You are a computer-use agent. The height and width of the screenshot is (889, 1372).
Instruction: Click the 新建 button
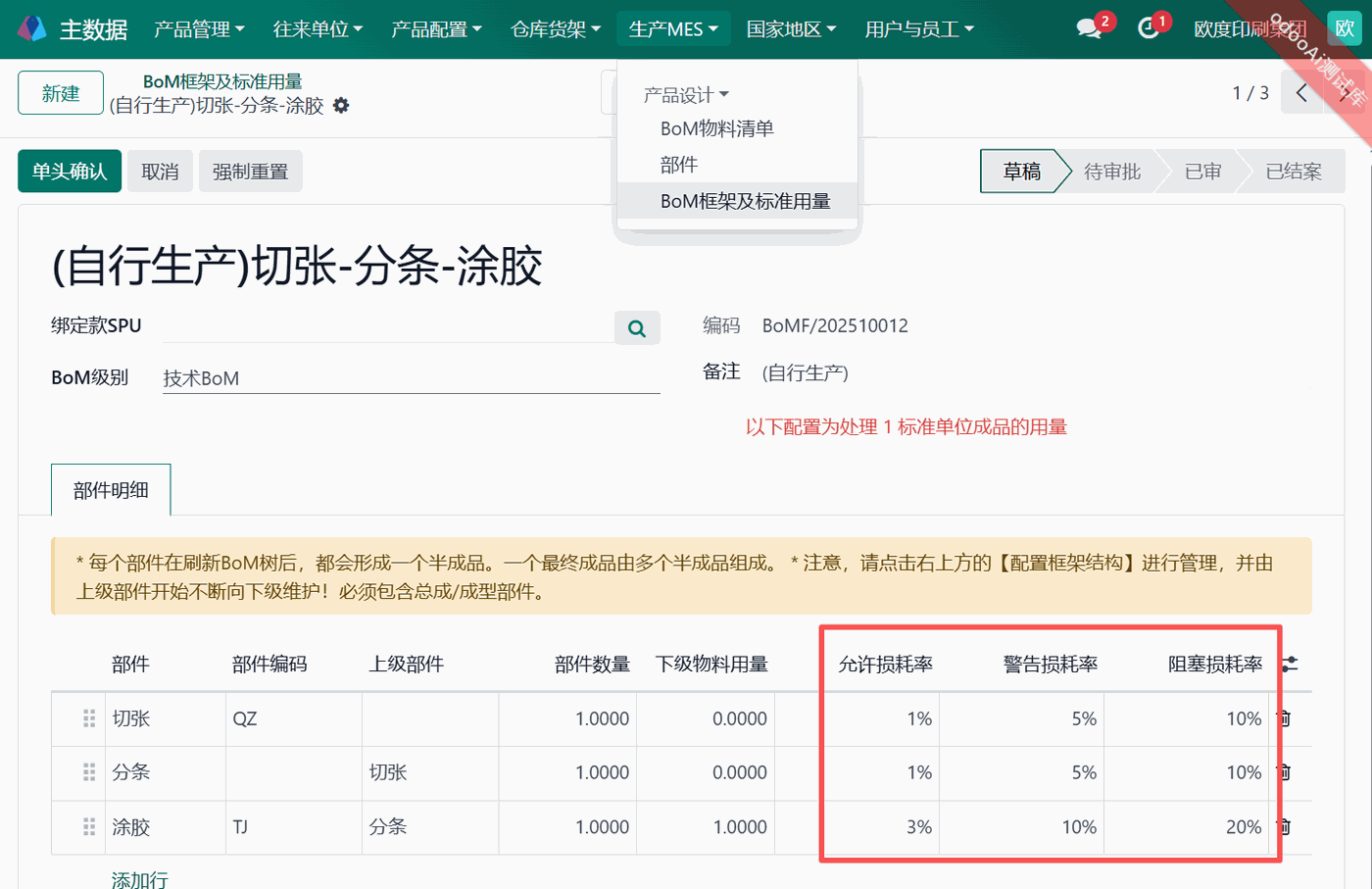coord(60,91)
